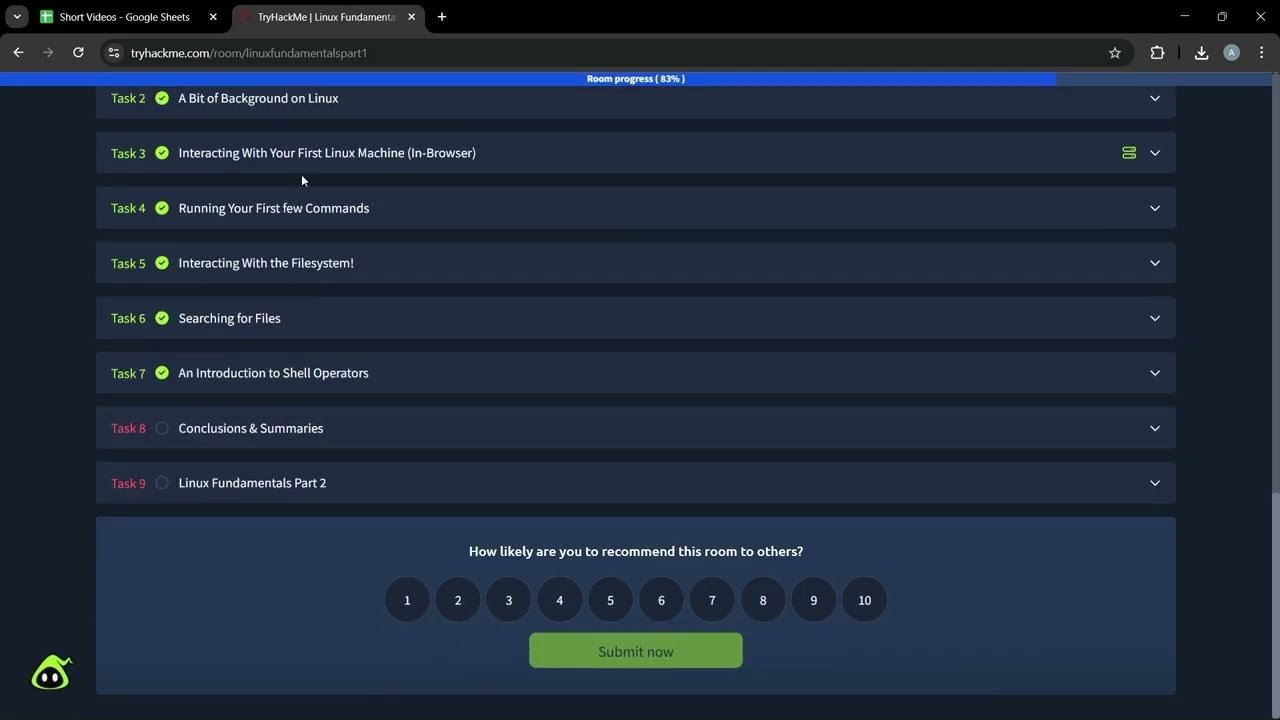Expand Task 4 with its chevron
1280x720 pixels.
coord(1155,208)
